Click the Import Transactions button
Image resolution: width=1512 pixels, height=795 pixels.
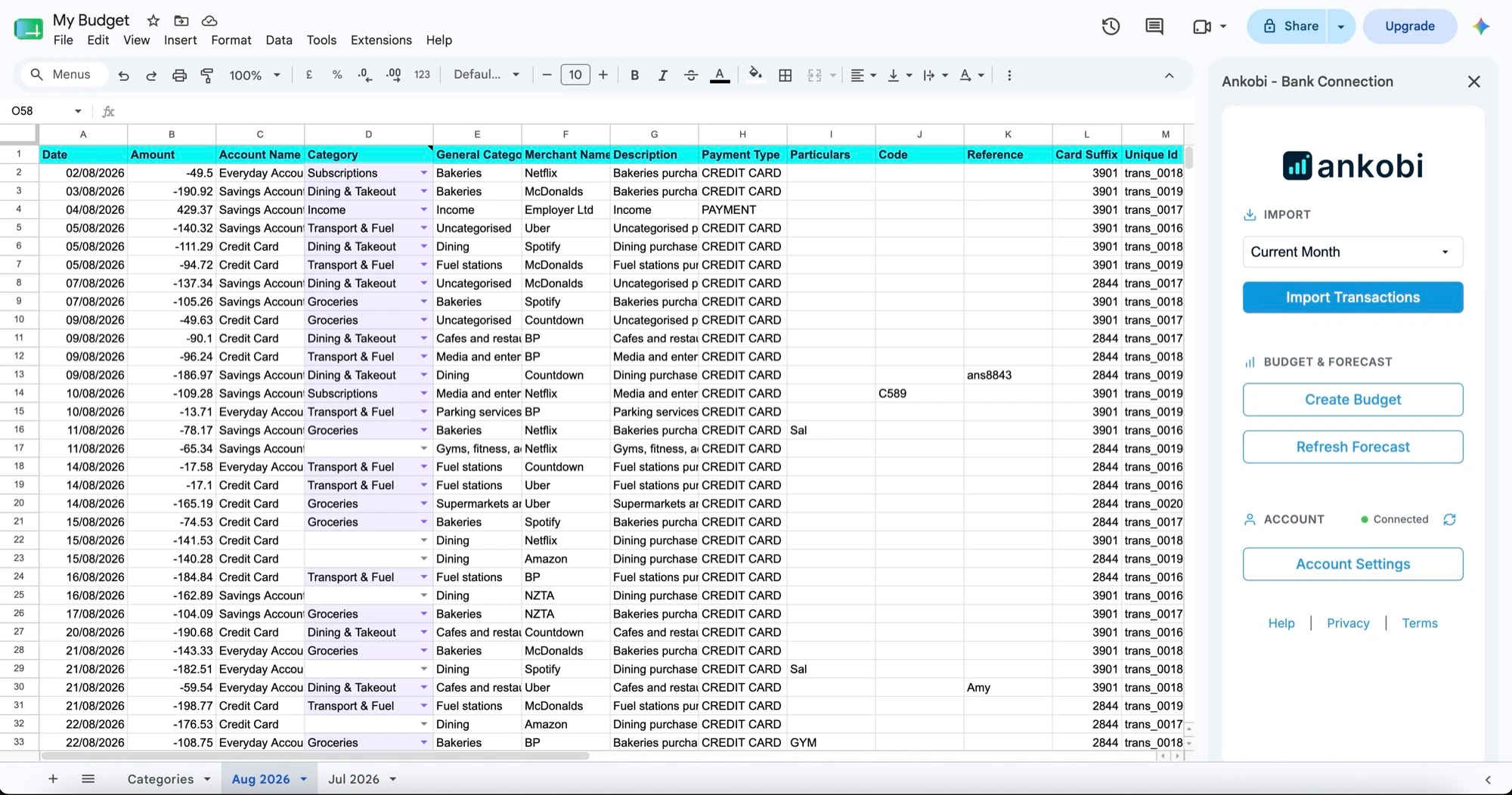[x=1352, y=297]
